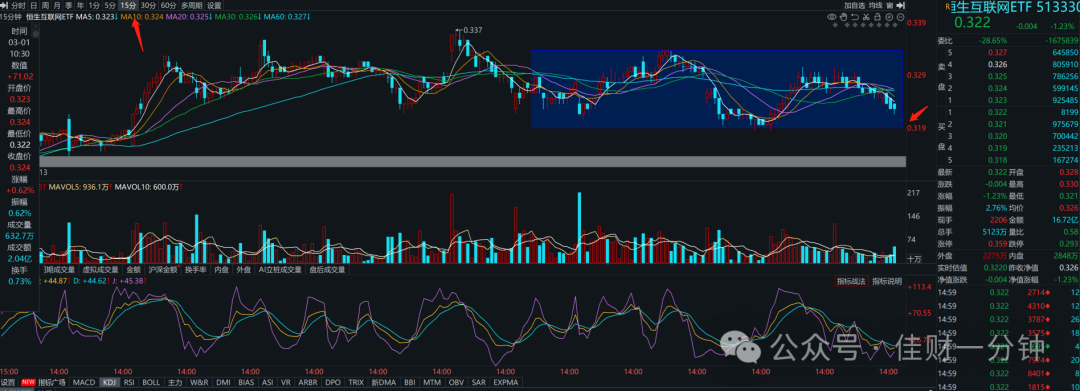Toggle the eye visibility icon above chart
The image size is (1080, 391).
click(x=831, y=17)
